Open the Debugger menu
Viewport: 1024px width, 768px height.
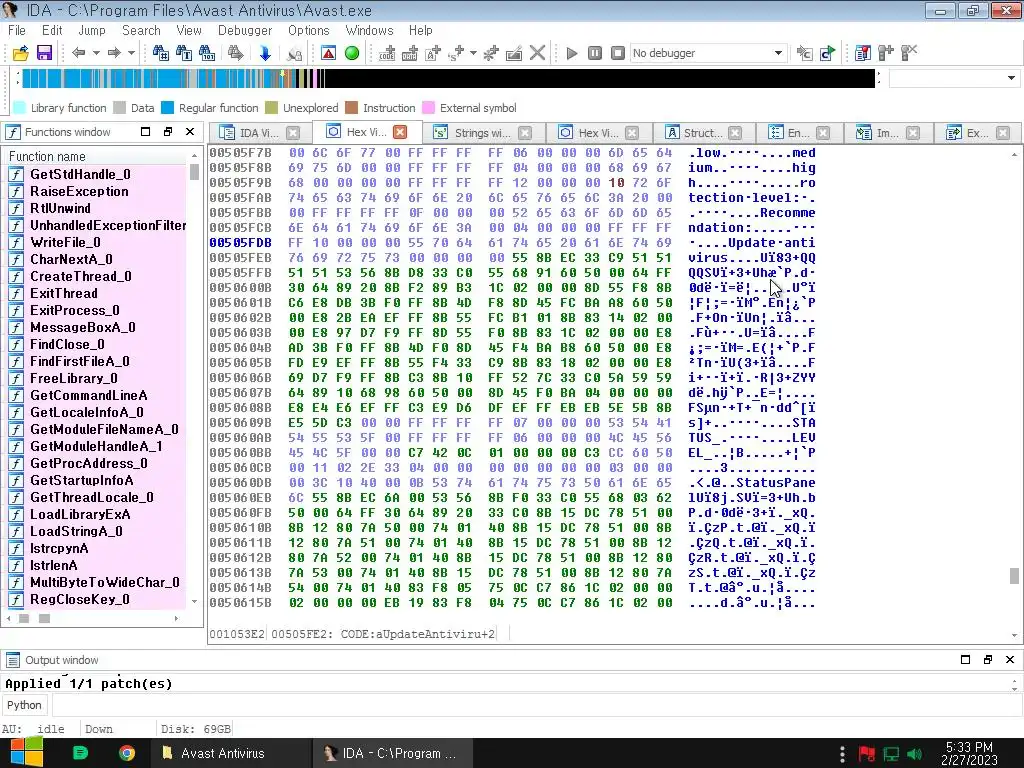pyautogui.click(x=245, y=30)
